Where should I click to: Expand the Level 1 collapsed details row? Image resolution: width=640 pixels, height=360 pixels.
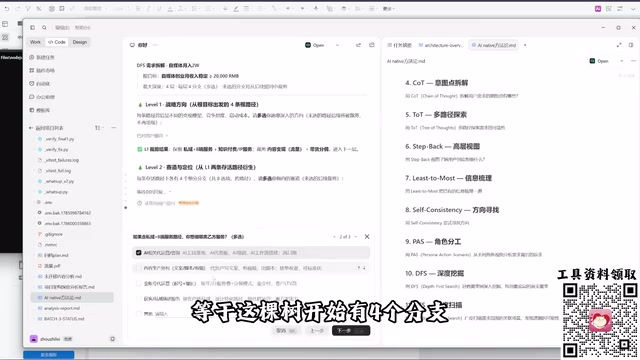click(153, 136)
